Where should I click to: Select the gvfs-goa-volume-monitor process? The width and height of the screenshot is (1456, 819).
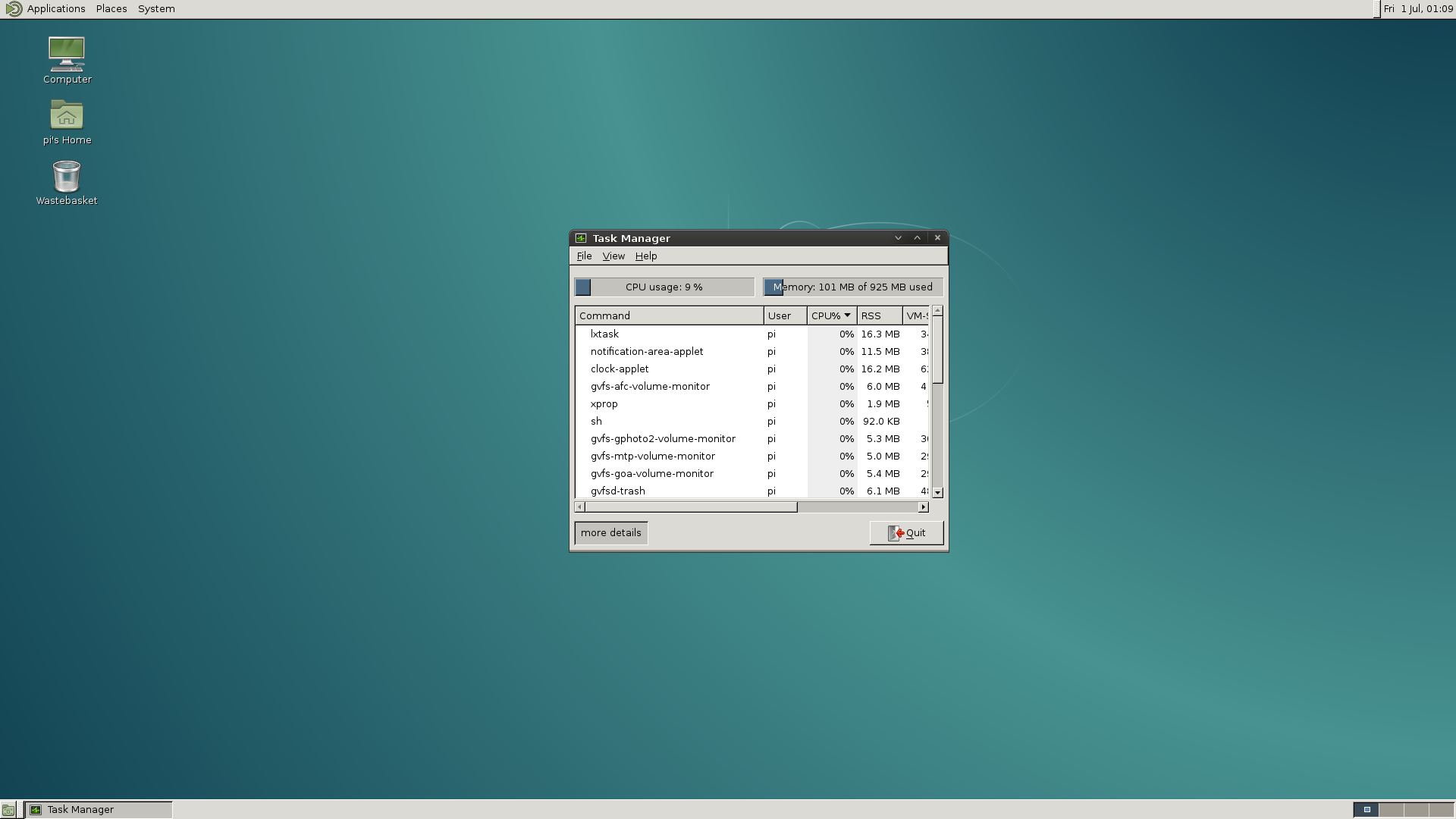(752, 474)
